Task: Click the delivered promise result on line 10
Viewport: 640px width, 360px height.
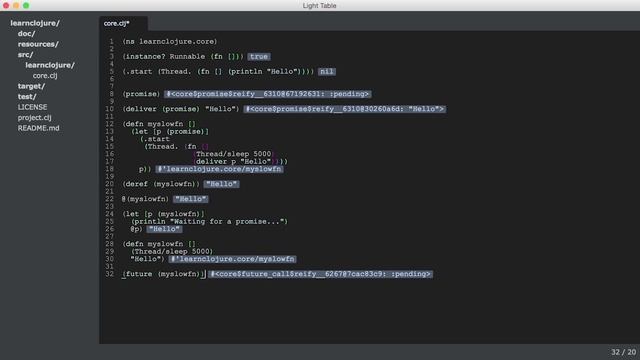Action: 344,109
